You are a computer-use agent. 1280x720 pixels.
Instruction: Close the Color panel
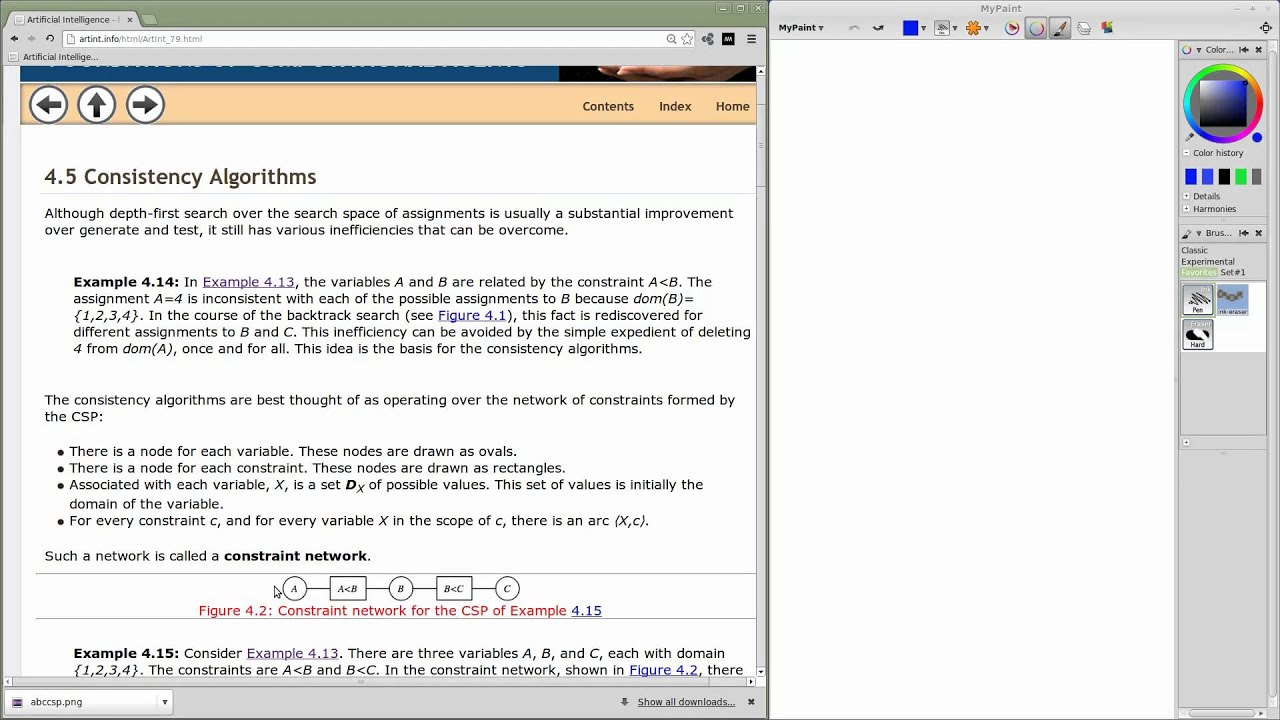pyautogui.click(x=1258, y=50)
